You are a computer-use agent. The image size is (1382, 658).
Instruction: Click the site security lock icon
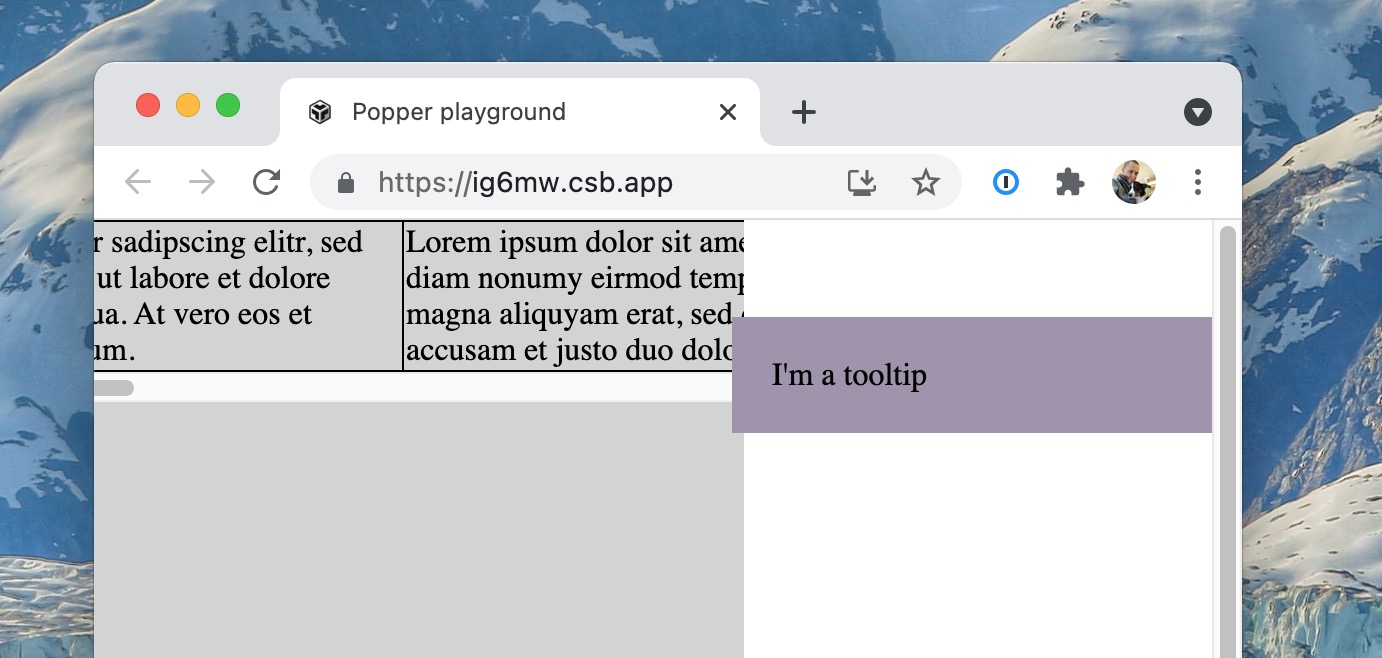345,182
